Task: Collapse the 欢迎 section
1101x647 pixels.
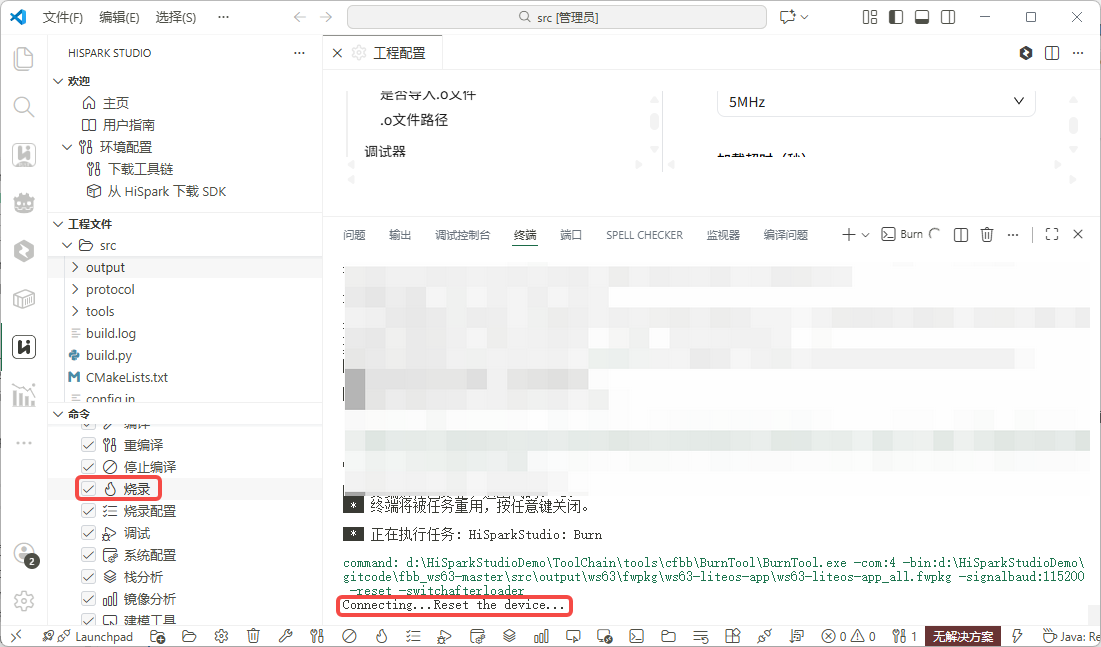Action: tap(58, 81)
